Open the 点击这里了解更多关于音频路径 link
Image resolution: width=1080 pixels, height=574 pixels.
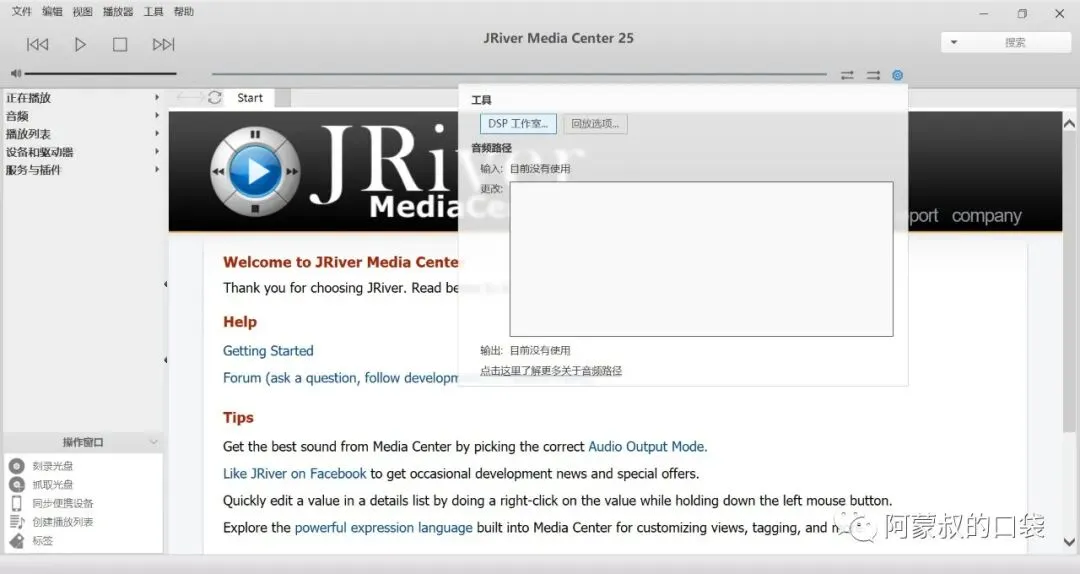[551, 371]
